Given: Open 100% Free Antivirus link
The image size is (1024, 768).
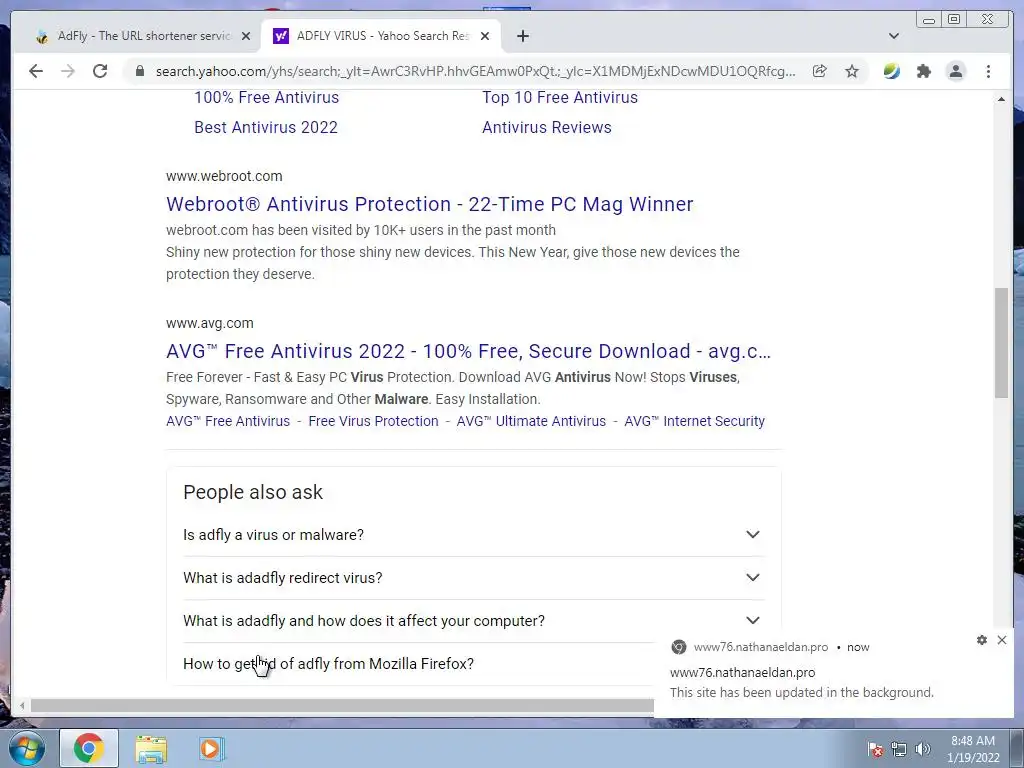Looking at the screenshot, I should [266, 97].
